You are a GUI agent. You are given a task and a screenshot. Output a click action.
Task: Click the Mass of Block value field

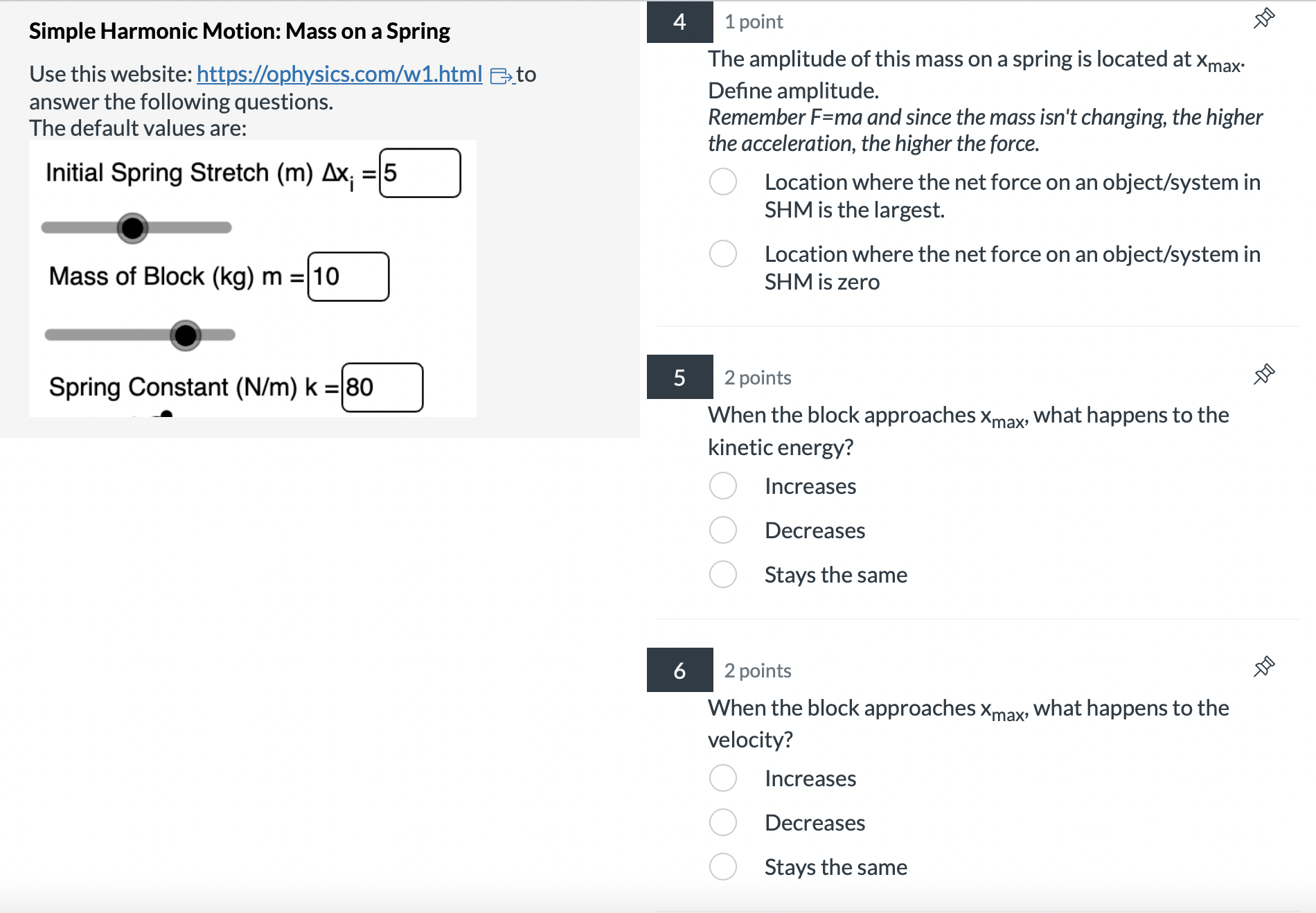tap(349, 276)
